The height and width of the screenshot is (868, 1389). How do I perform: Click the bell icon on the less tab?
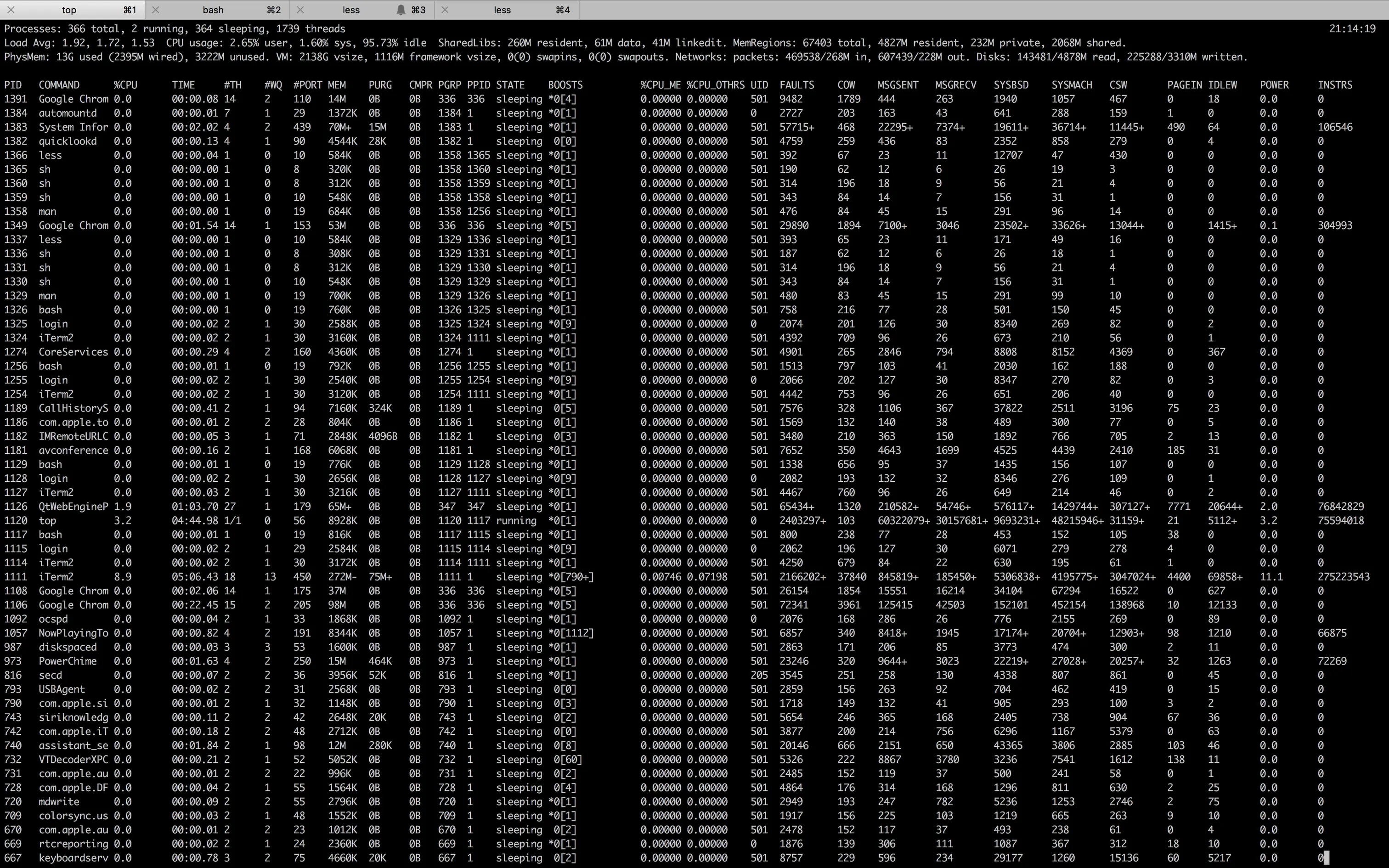click(x=401, y=10)
